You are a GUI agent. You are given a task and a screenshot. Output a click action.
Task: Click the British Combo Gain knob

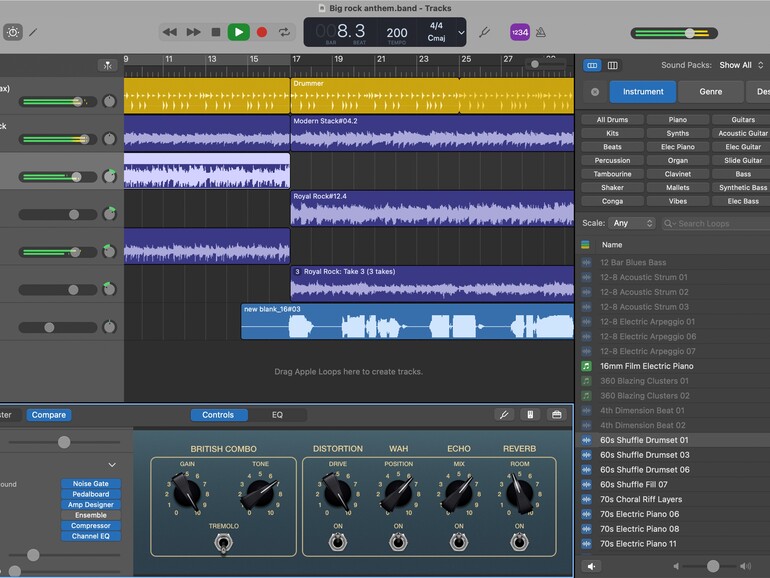click(187, 493)
